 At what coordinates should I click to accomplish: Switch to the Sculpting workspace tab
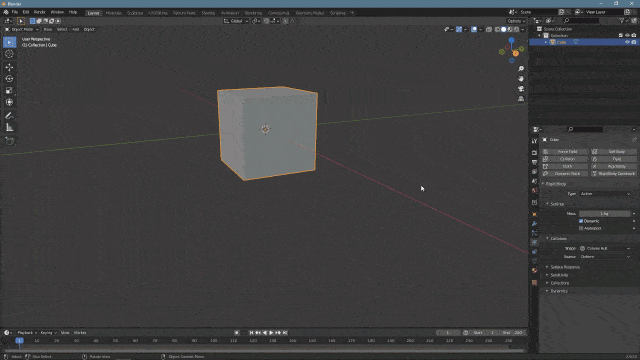(x=135, y=13)
